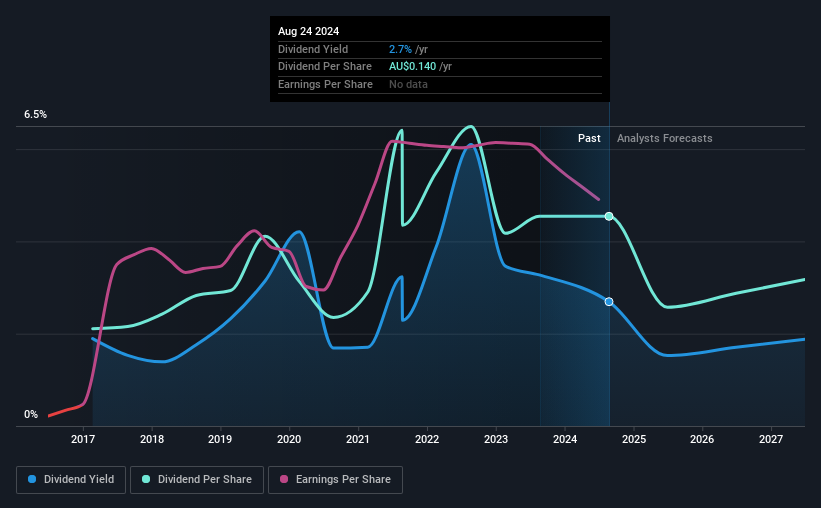This screenshot has width=821, height=508.
Task: Click the tooltip Dividend Yield row label
Action: tap(313, 49)
